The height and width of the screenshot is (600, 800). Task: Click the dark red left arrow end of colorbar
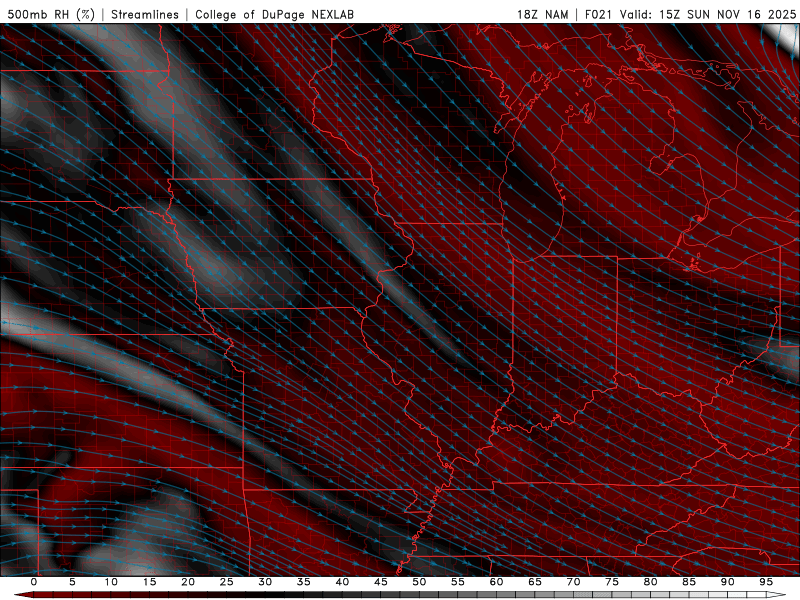[x=23, y=594]
